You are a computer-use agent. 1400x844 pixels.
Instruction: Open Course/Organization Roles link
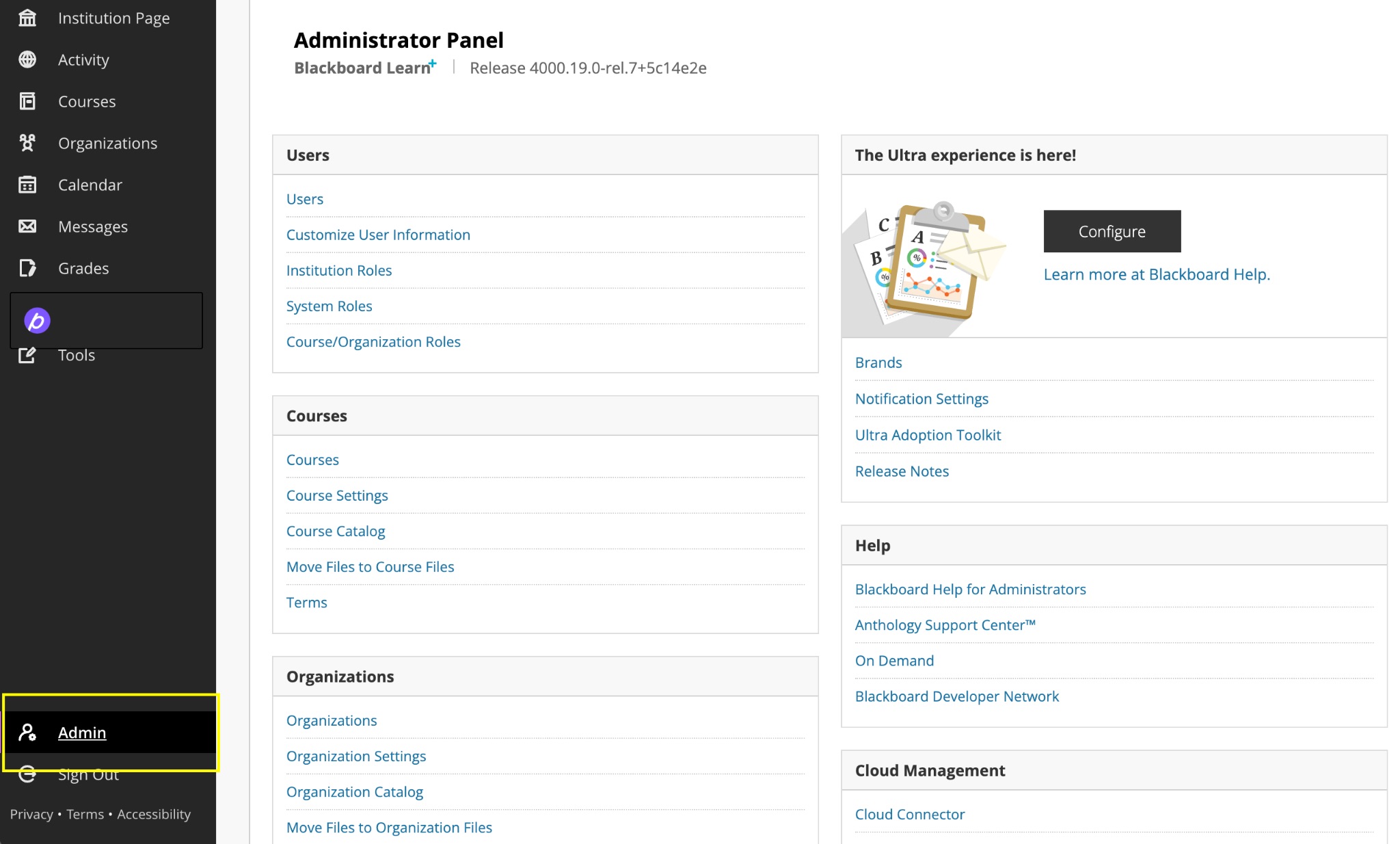373,341
